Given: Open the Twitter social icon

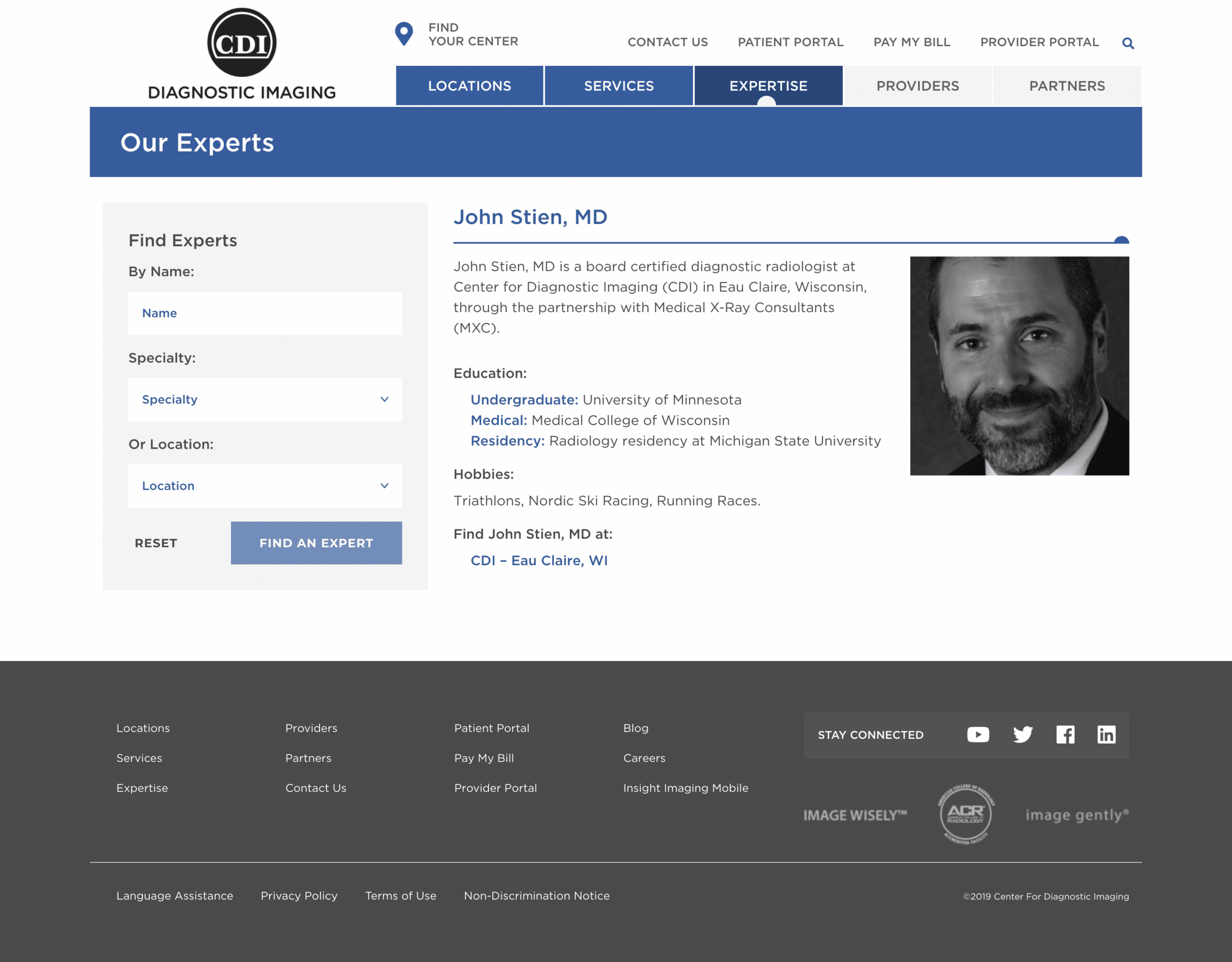Looking at the screenshot, I should pos(1022,734).
